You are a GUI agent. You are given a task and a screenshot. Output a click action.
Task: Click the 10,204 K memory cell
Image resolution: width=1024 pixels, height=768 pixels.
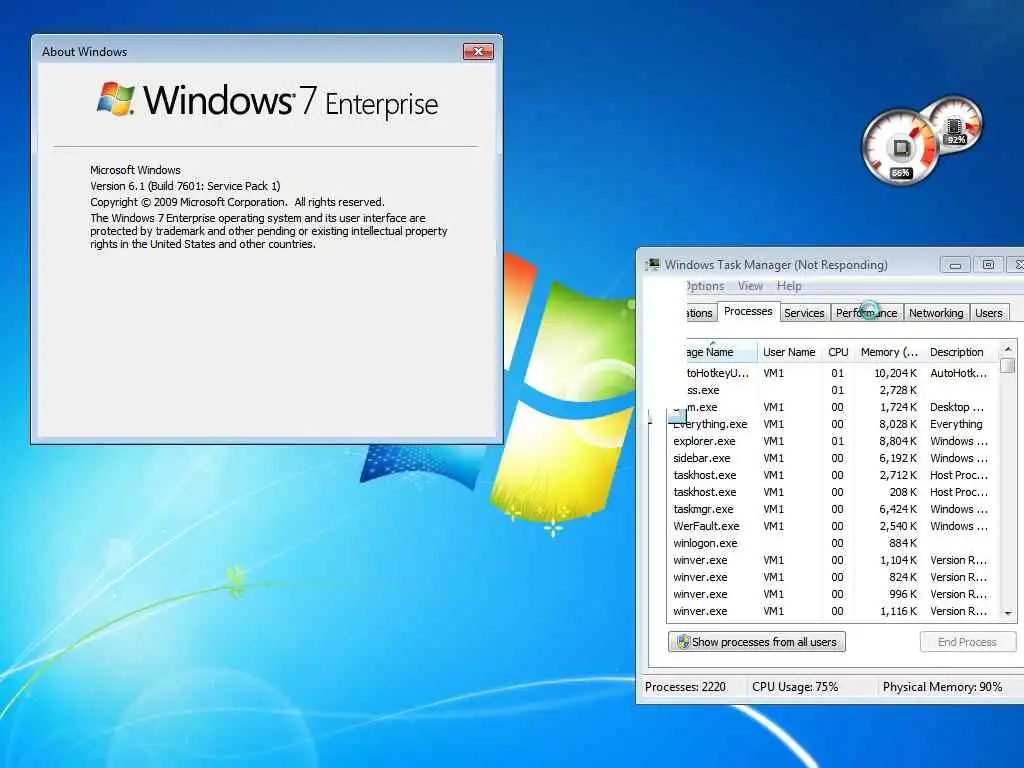895,373
